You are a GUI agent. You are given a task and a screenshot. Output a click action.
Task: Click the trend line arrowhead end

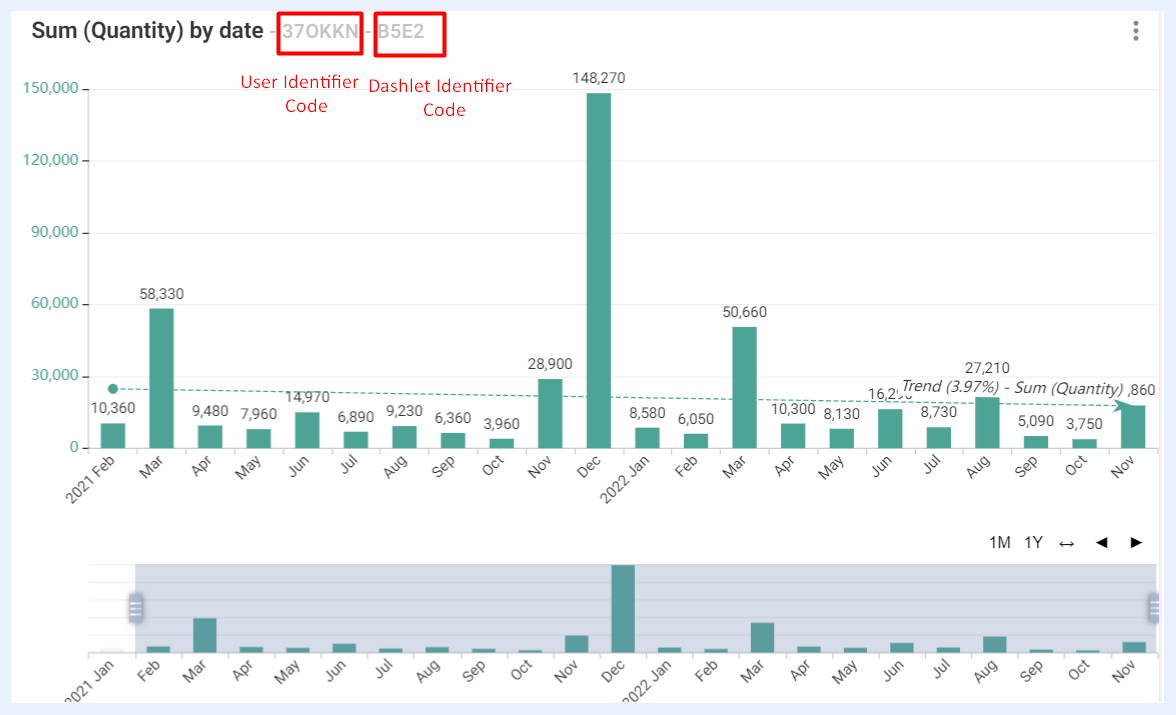coord(1120,406)
